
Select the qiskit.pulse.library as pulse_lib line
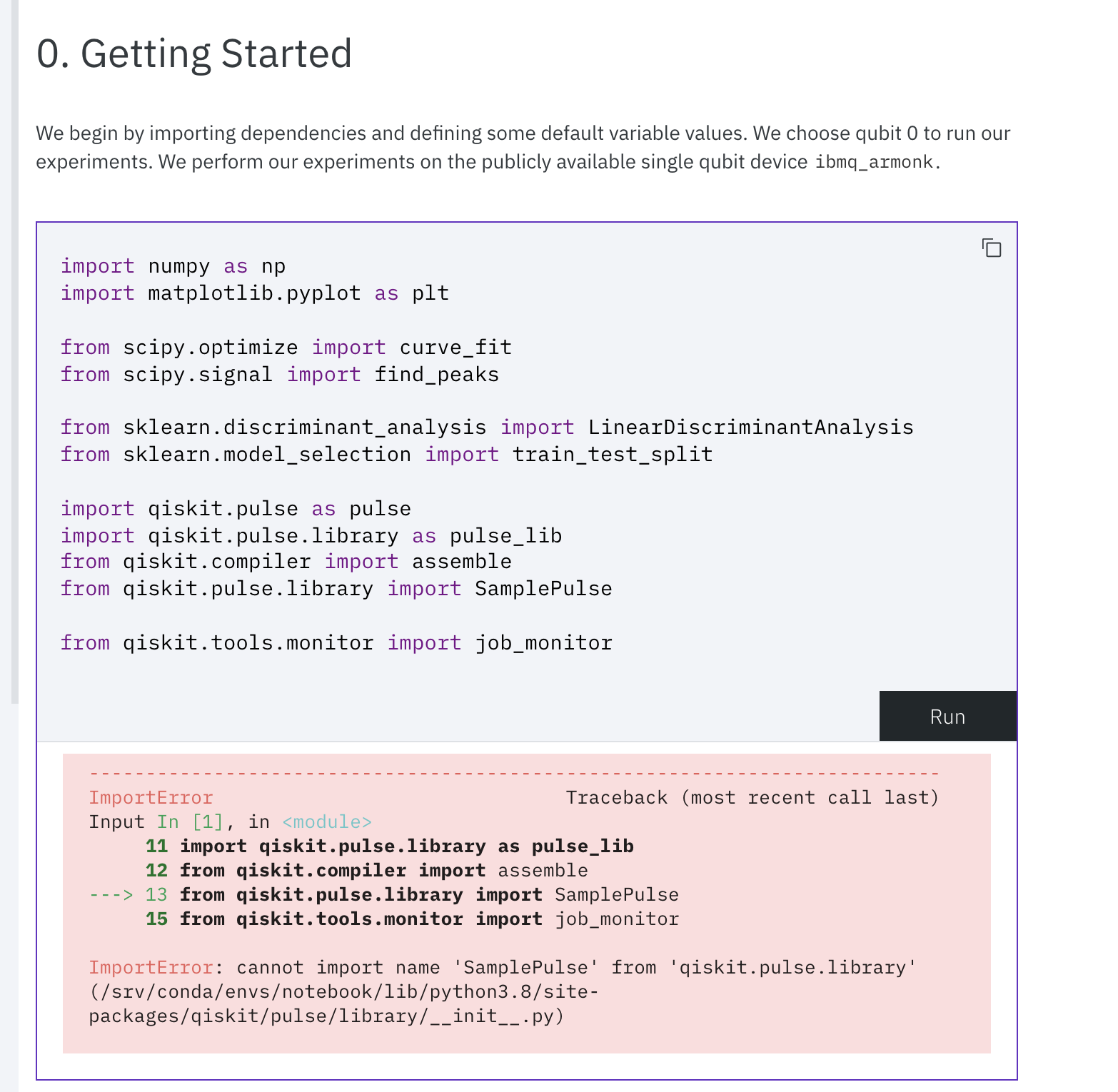(x=311, y=535)
